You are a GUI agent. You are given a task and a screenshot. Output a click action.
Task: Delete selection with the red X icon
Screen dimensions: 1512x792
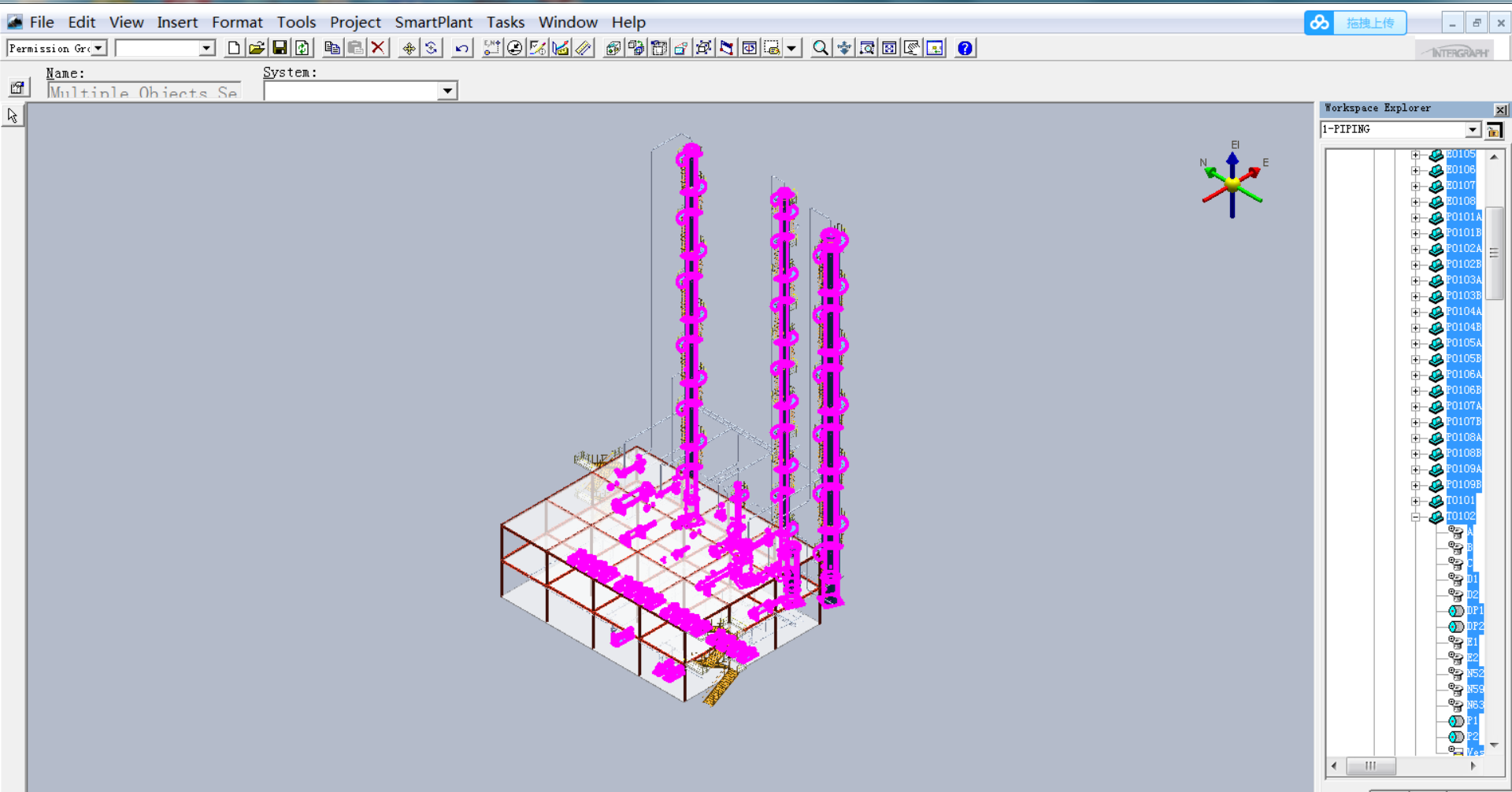tap(378, 48)
